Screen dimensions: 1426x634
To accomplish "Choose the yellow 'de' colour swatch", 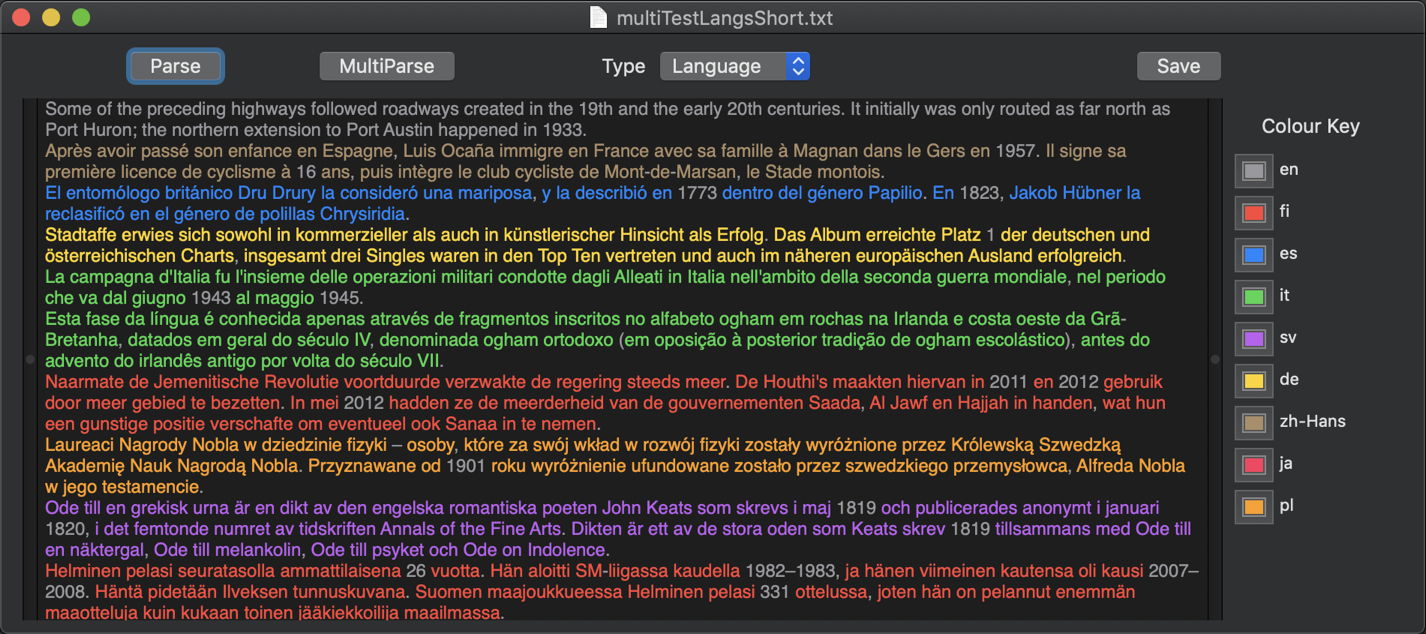I will point(1253,381).
